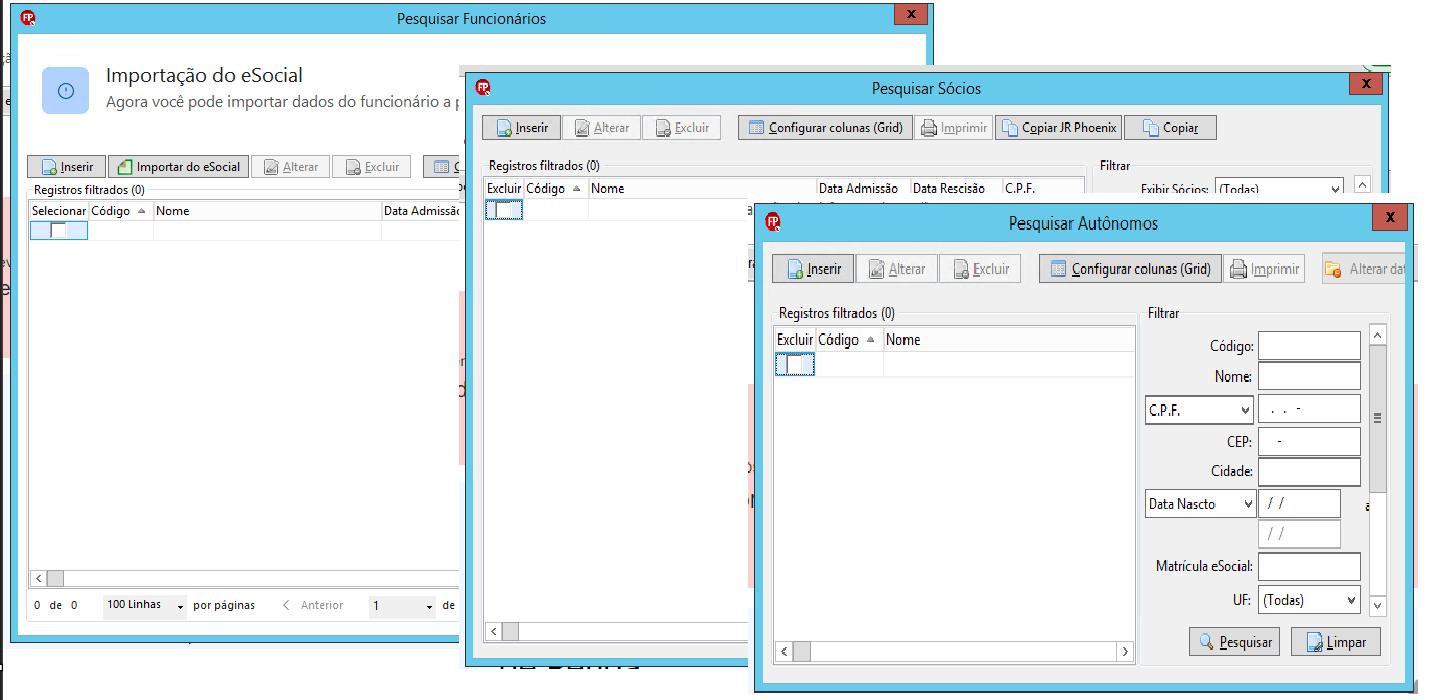Open Configurar colunas (Grid) in Autônomos window

[x=1130, y=269]
